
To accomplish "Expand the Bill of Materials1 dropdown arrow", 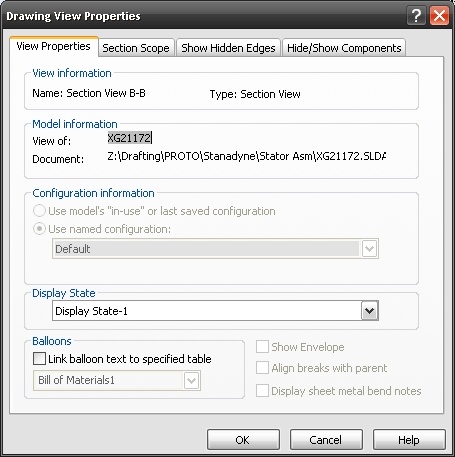I will [191, 380].
